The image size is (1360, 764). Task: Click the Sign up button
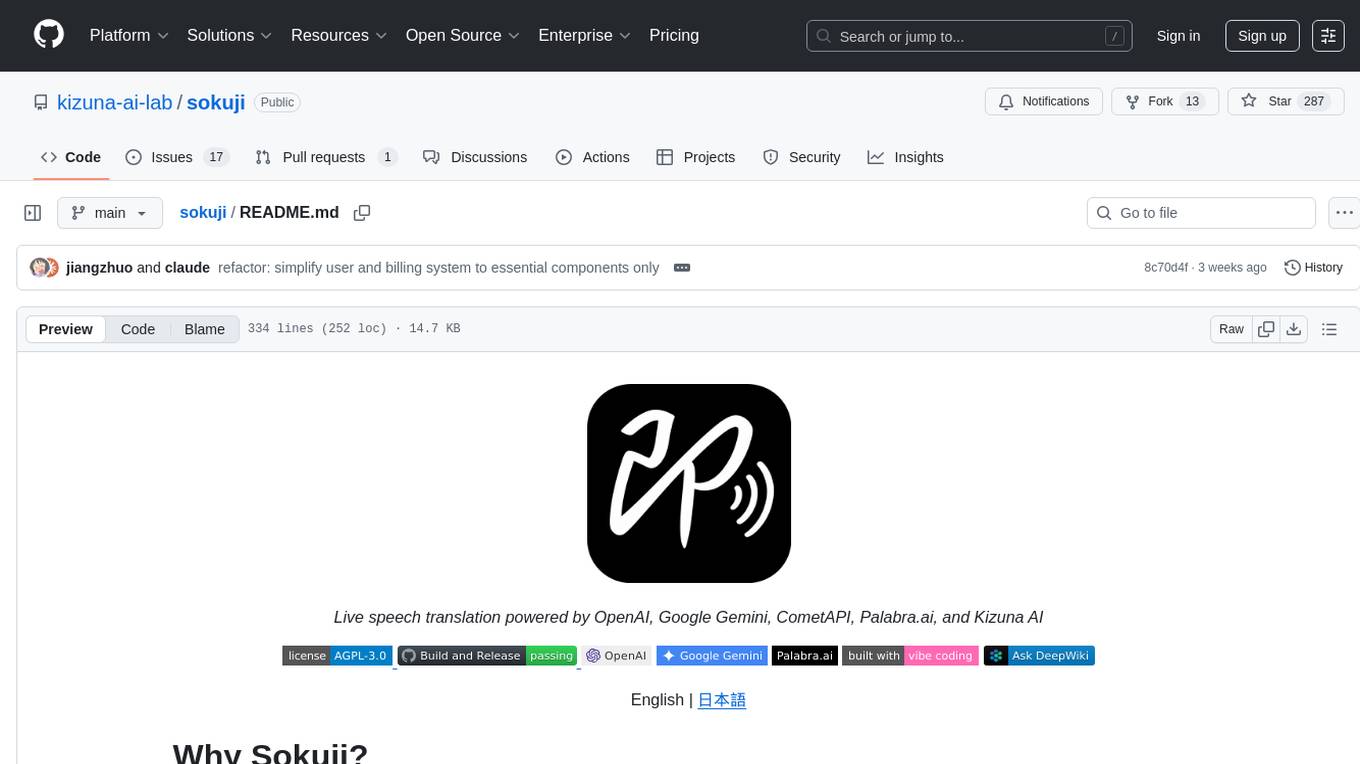click(x=1262, y=36)
